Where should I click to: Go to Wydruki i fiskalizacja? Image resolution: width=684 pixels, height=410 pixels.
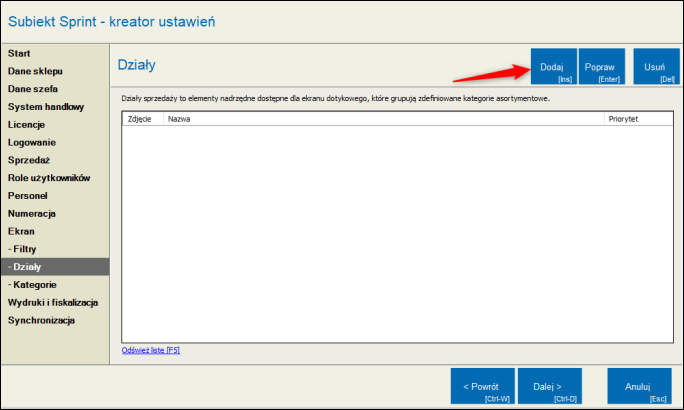point(53,303)
